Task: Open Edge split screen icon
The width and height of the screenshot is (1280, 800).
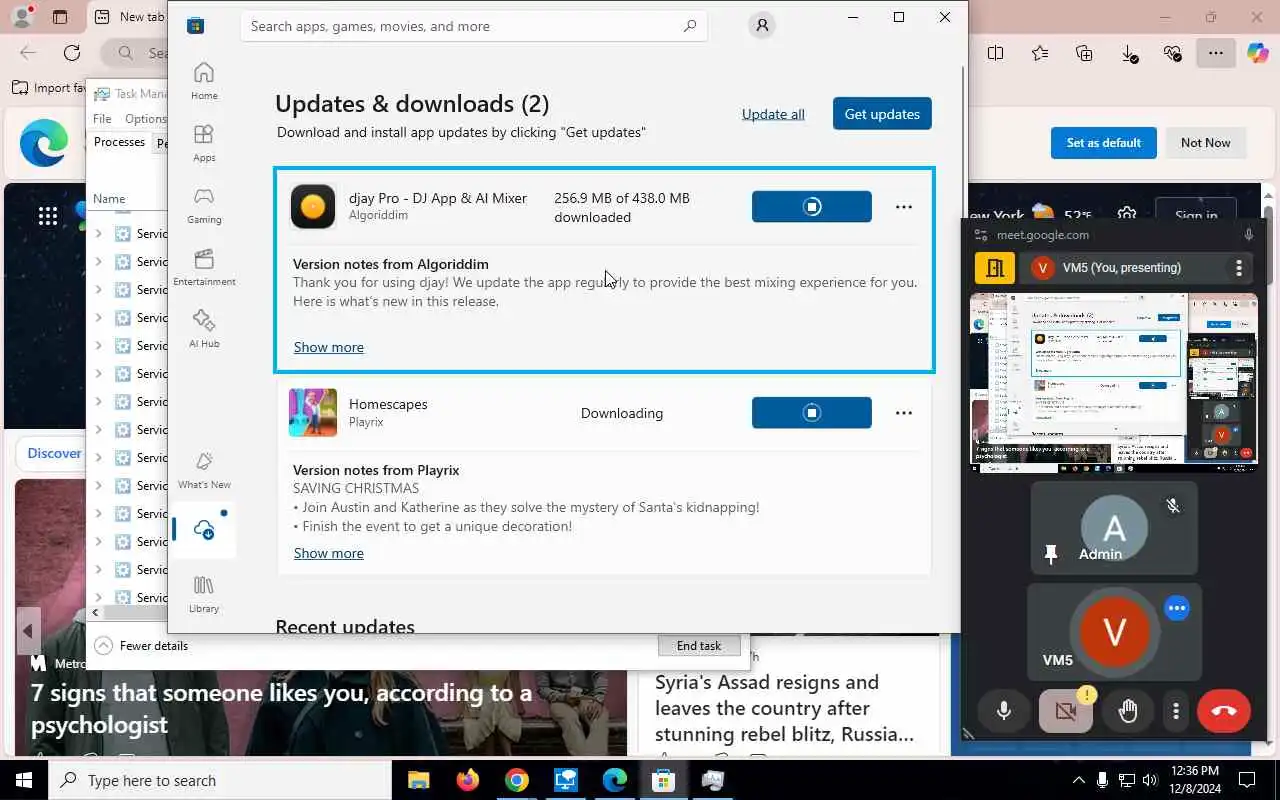Action: point(995,53)
